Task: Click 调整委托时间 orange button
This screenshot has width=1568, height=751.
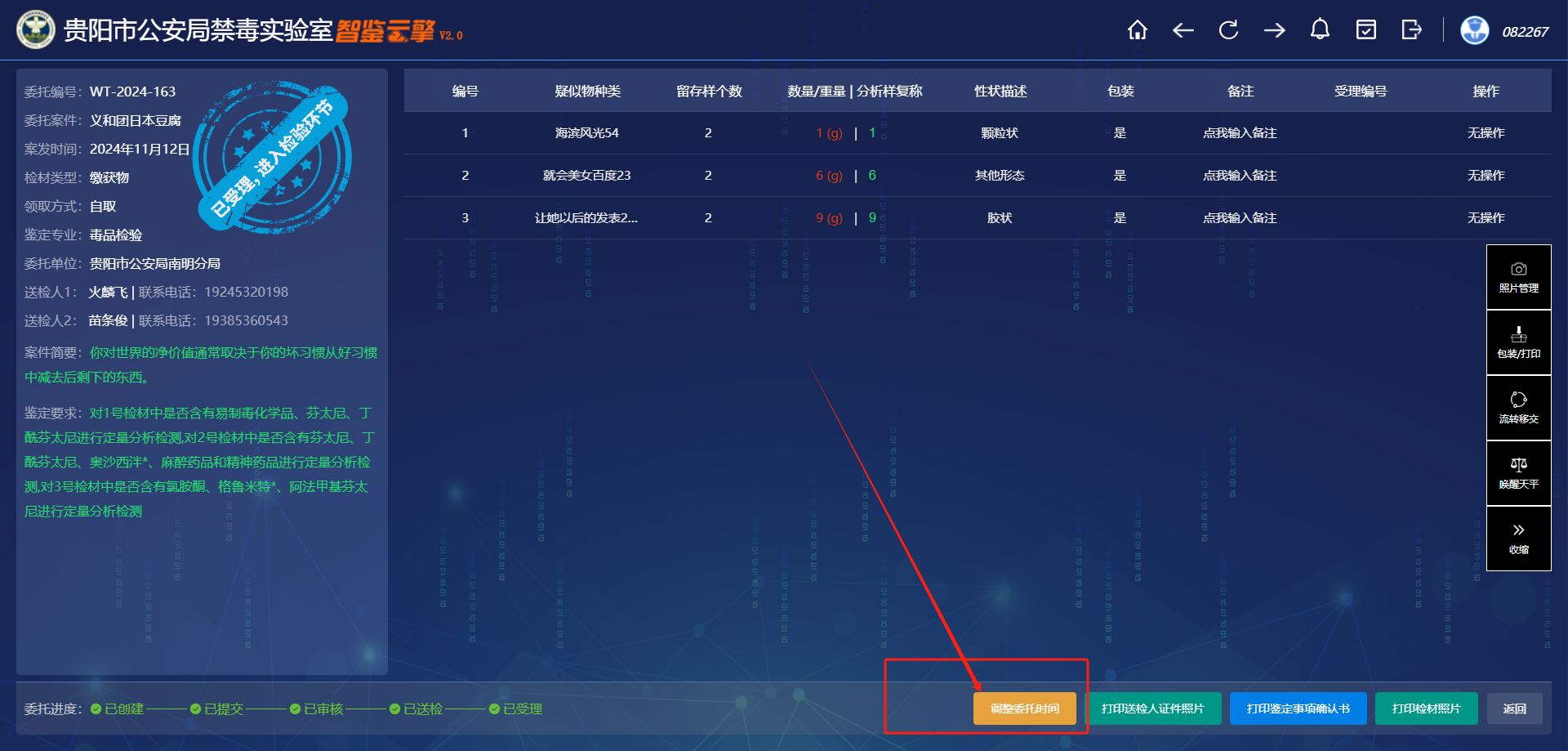Action: (1024, 709)
